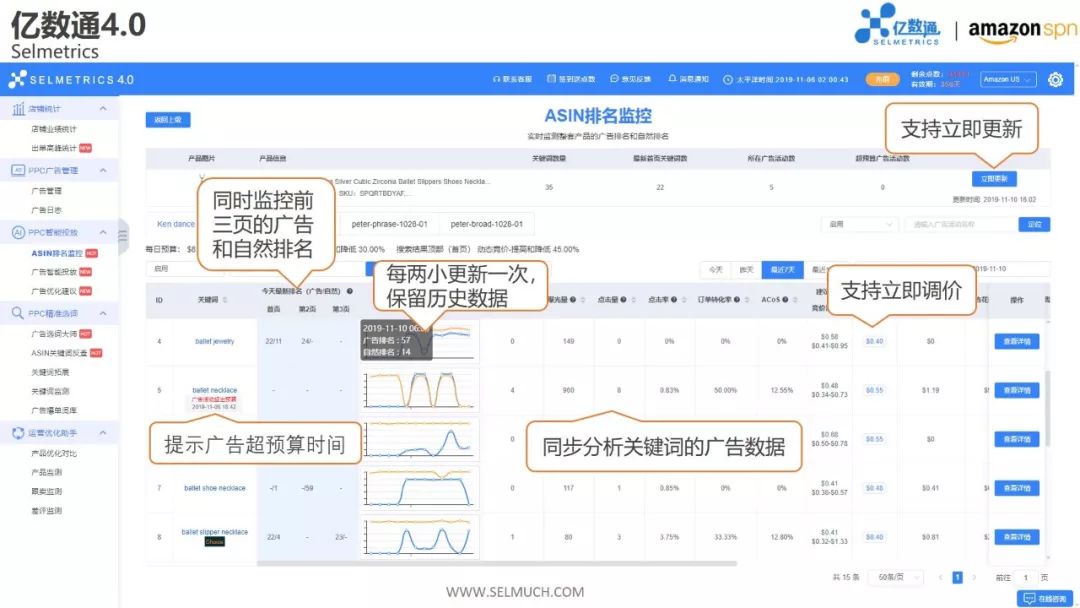Select the 昨天 date range option
The width and height of the screenshot is (1080, 608).
click(745, 269)
